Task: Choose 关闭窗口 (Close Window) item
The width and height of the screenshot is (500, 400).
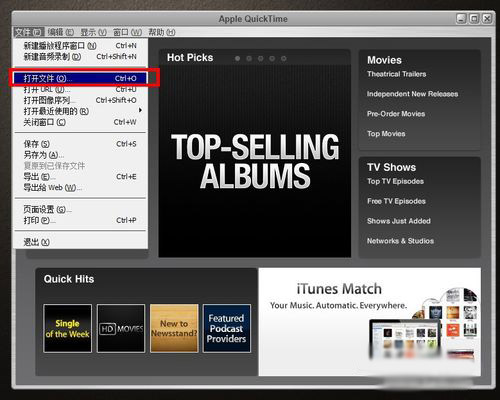Action: click(x=80, y=122)
